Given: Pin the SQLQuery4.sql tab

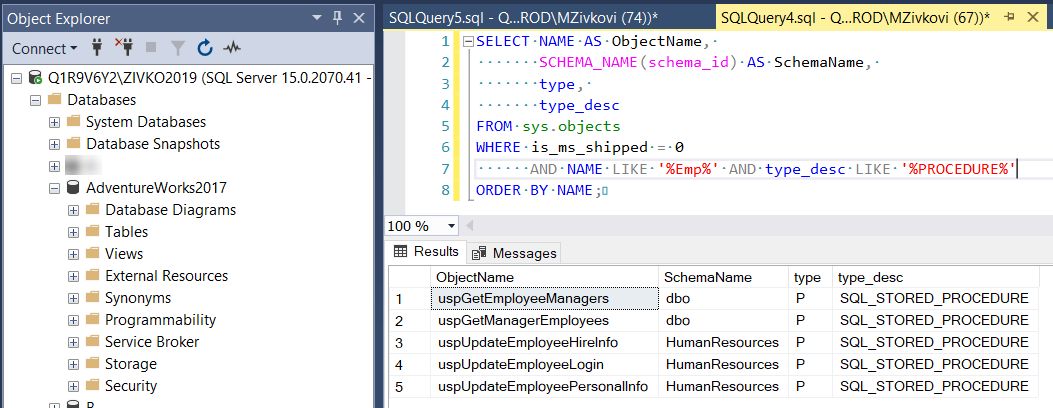Looking at the screenshot, I should pyautogui.click(x=1009, y=18).
